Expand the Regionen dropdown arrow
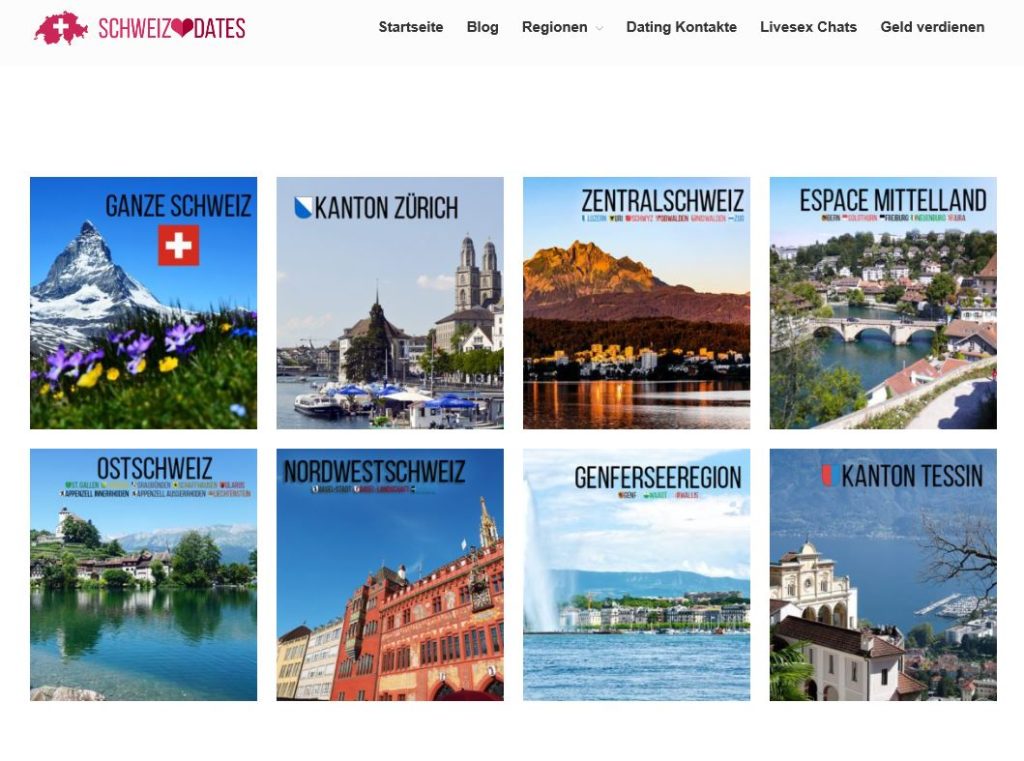 (x=600, y=28)
